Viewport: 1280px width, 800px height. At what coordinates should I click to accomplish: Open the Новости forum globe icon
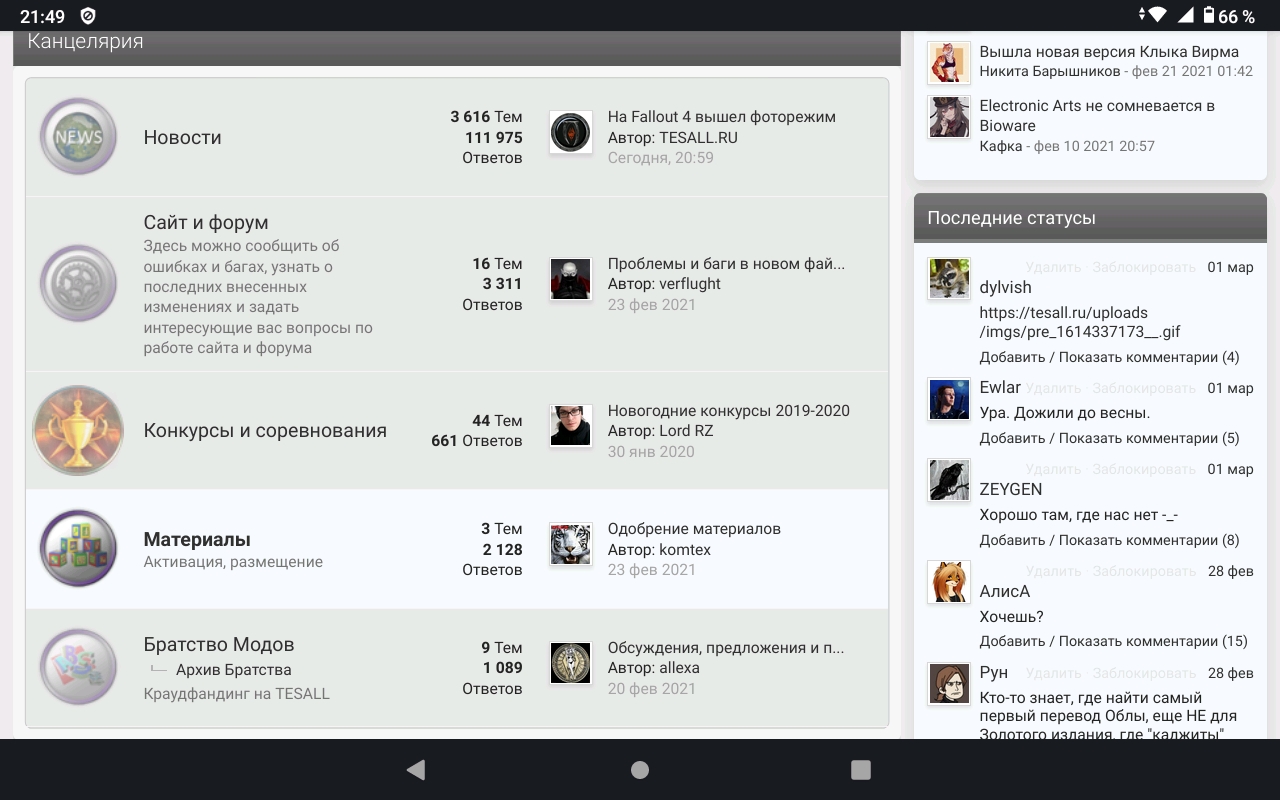[78, 136]
